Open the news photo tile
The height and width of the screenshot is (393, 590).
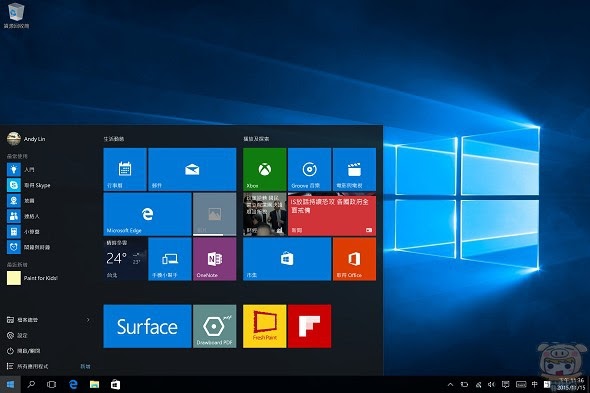[x=265, y=214]
